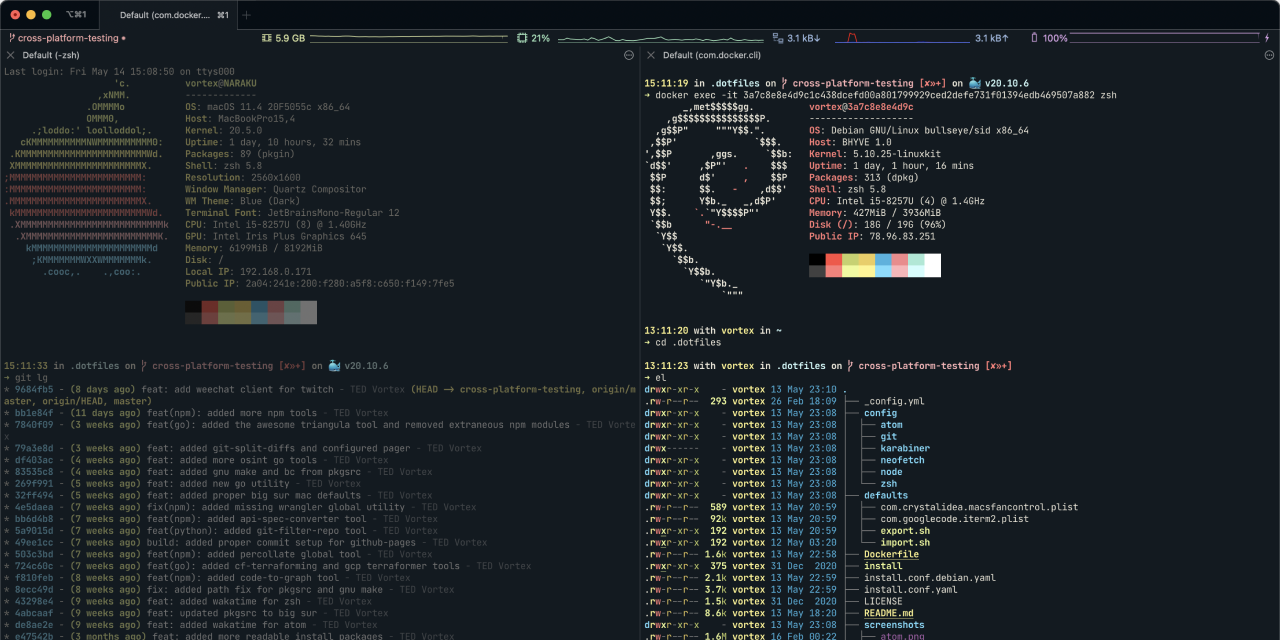1280x640 pixels.
Task: Click commit hash bb1e84f in git log
Action: 35,413
